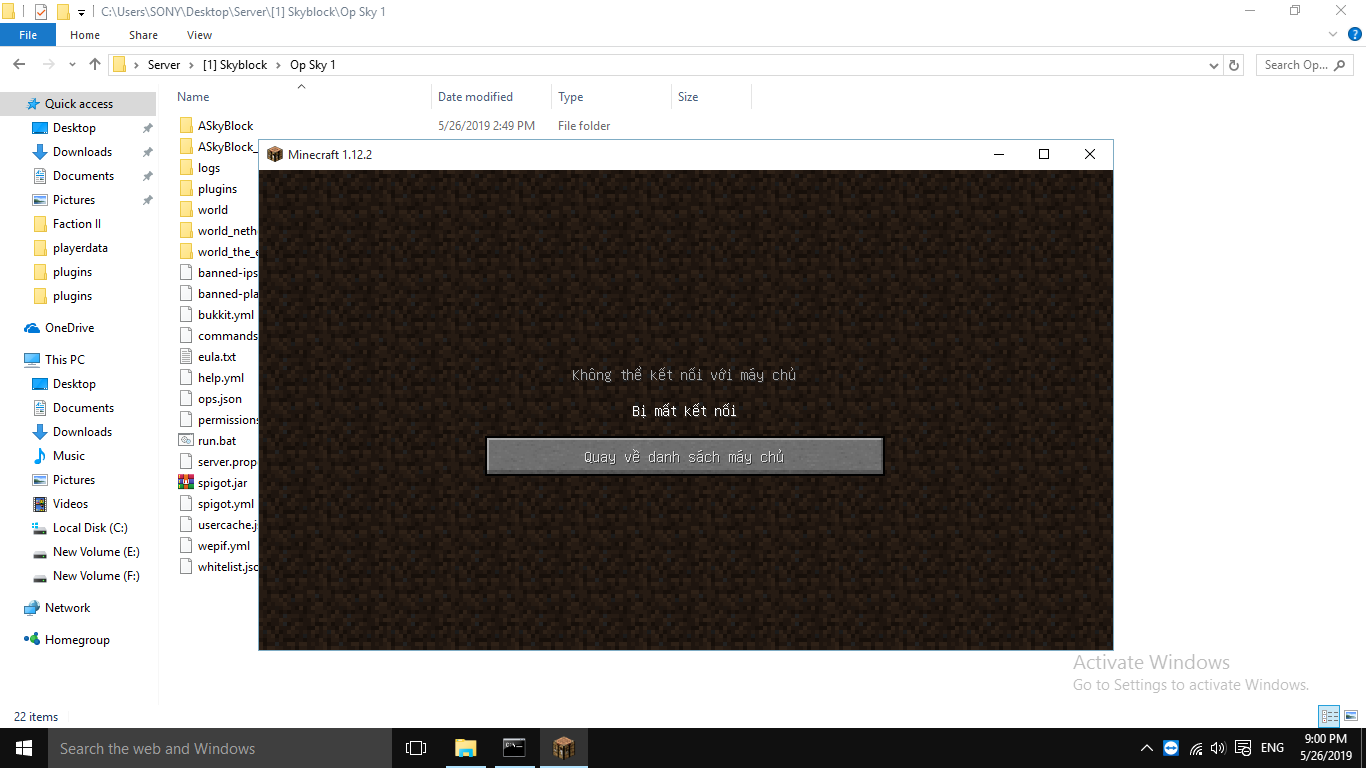Screen dimensions: 1366x768
Task: Switch to Details view layout toggle
Action: (1329, 716)
